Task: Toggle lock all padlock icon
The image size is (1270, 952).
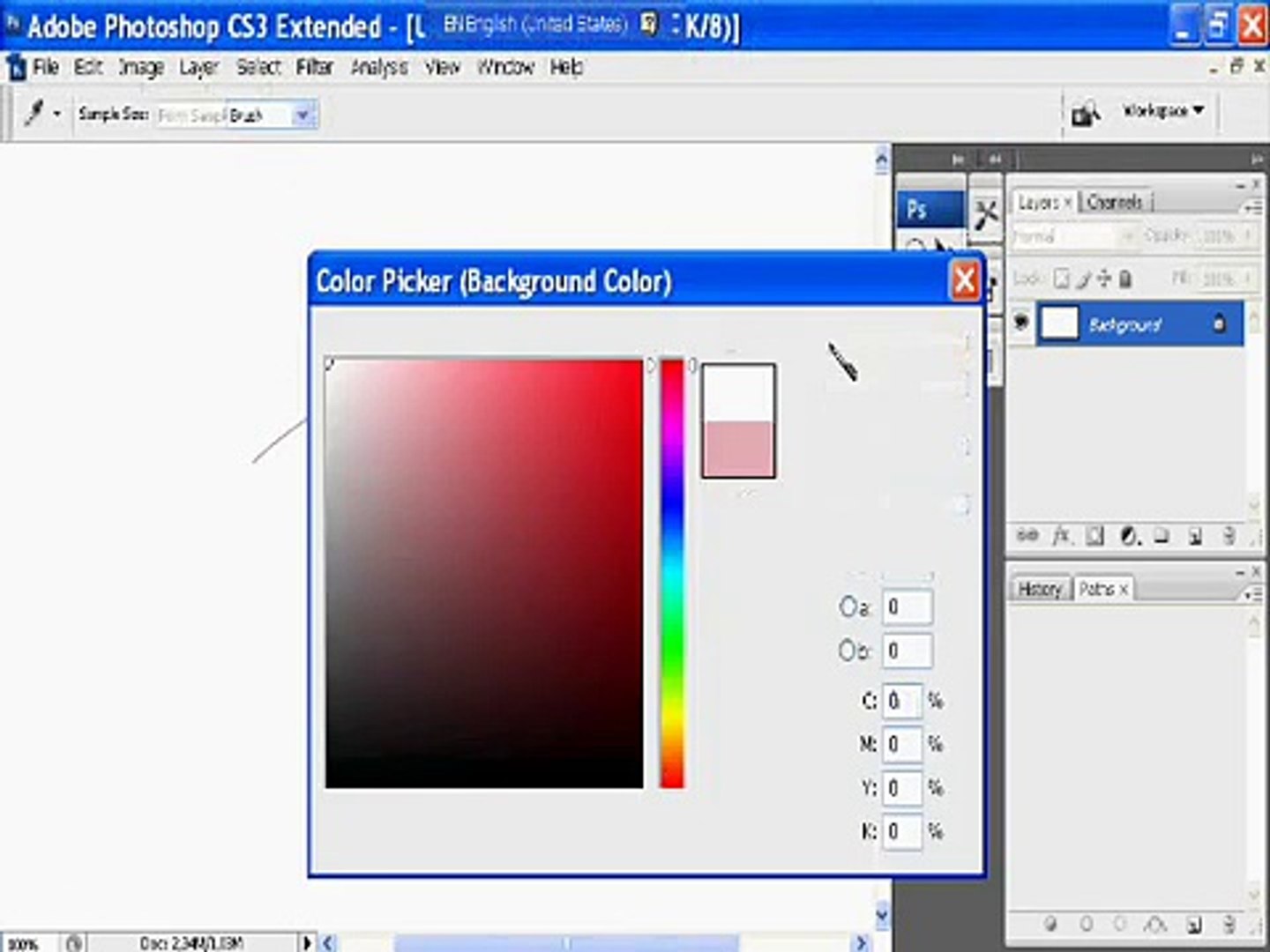Action: click(1124, 279)
